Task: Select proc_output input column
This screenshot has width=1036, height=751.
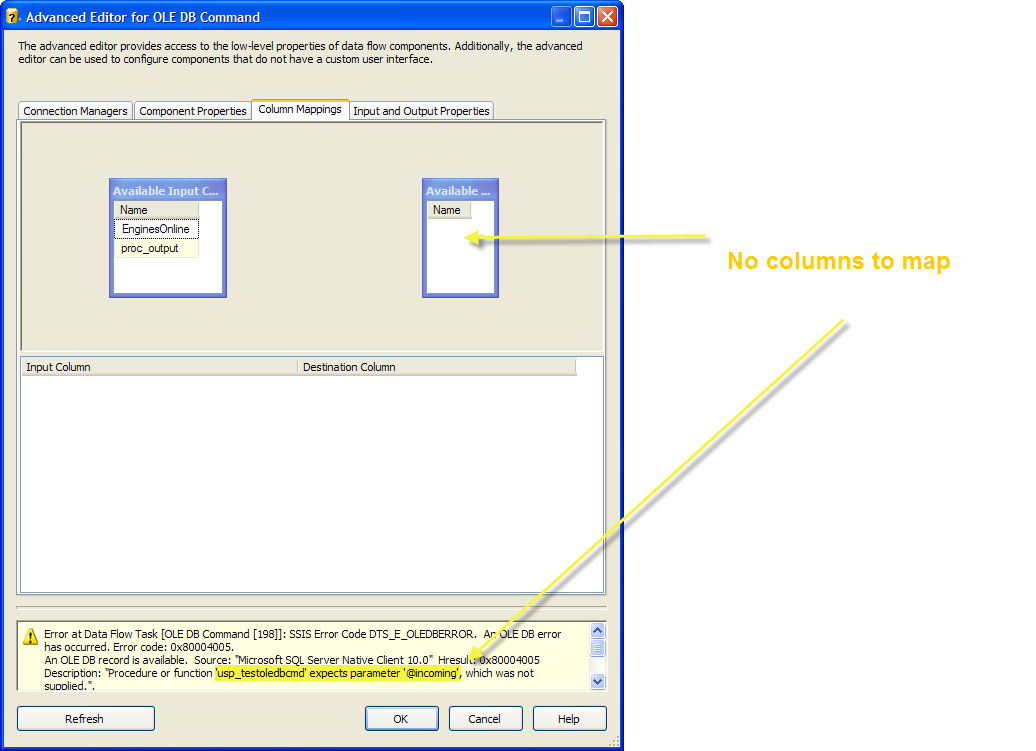Action: click(156, 248)
